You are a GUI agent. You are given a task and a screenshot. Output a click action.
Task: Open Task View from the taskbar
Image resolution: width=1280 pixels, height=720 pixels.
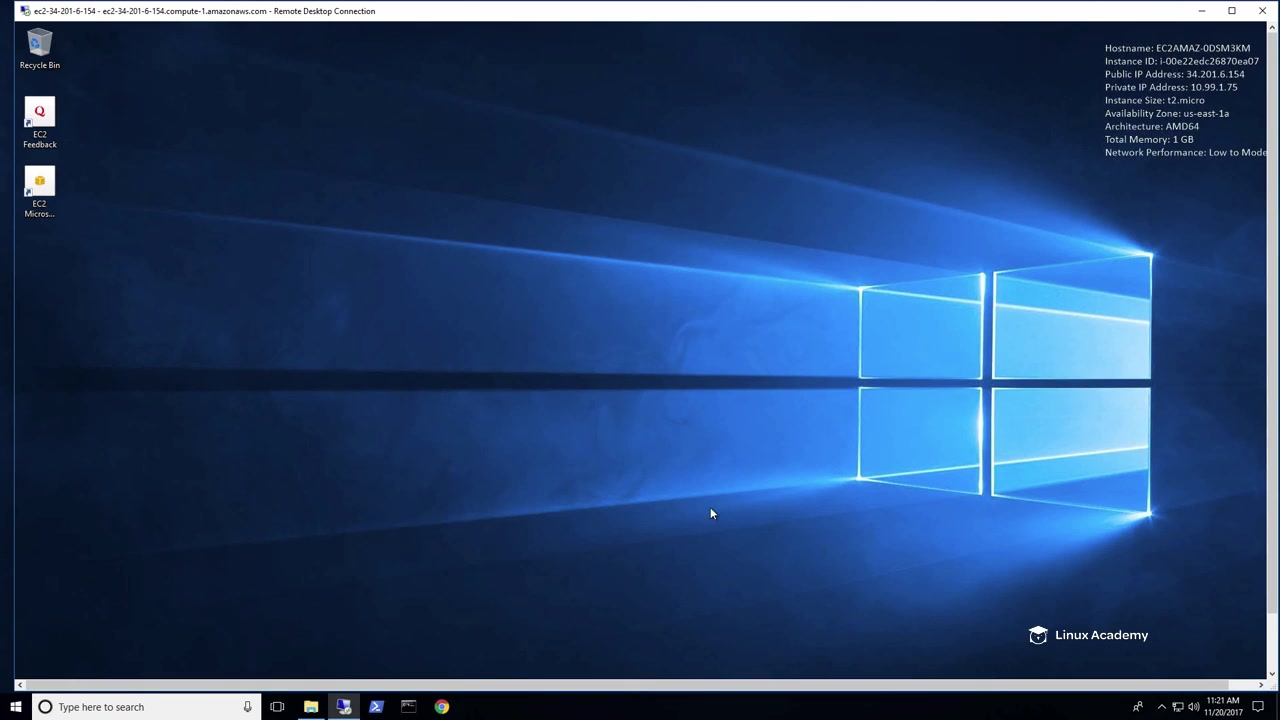277,707
